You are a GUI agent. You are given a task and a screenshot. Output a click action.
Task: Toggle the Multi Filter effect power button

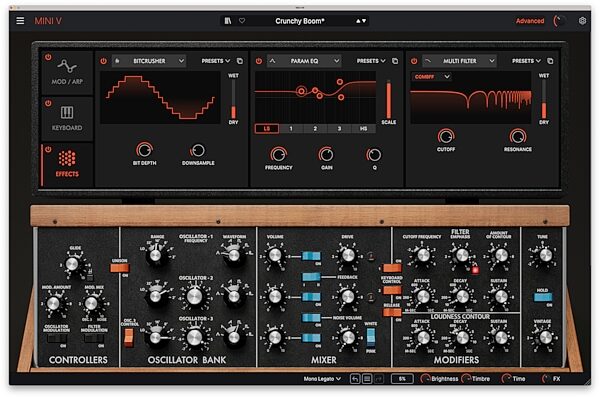pyautogui.click(x=414, y=61)
